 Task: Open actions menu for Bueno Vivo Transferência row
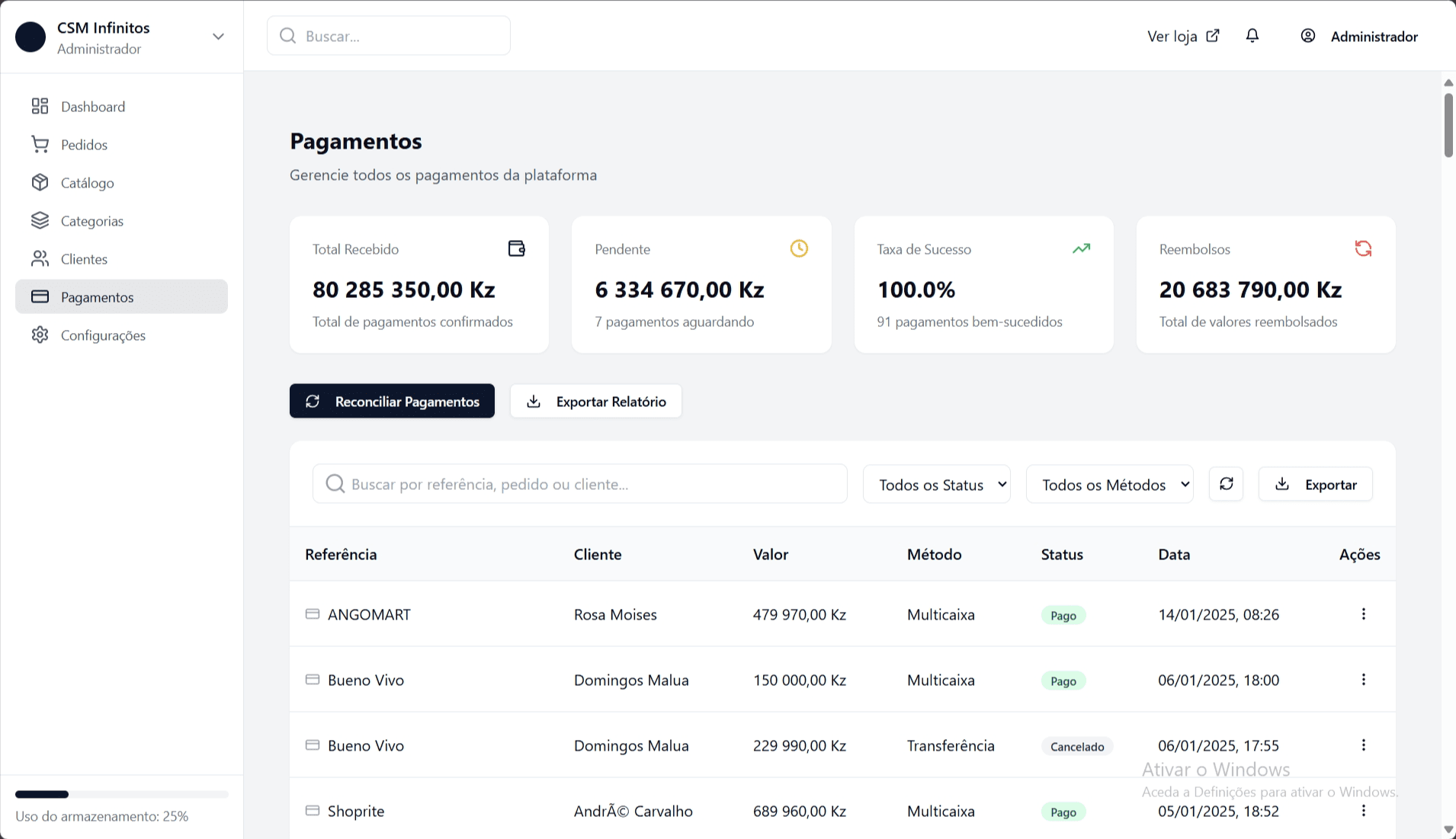point(1363,745)
